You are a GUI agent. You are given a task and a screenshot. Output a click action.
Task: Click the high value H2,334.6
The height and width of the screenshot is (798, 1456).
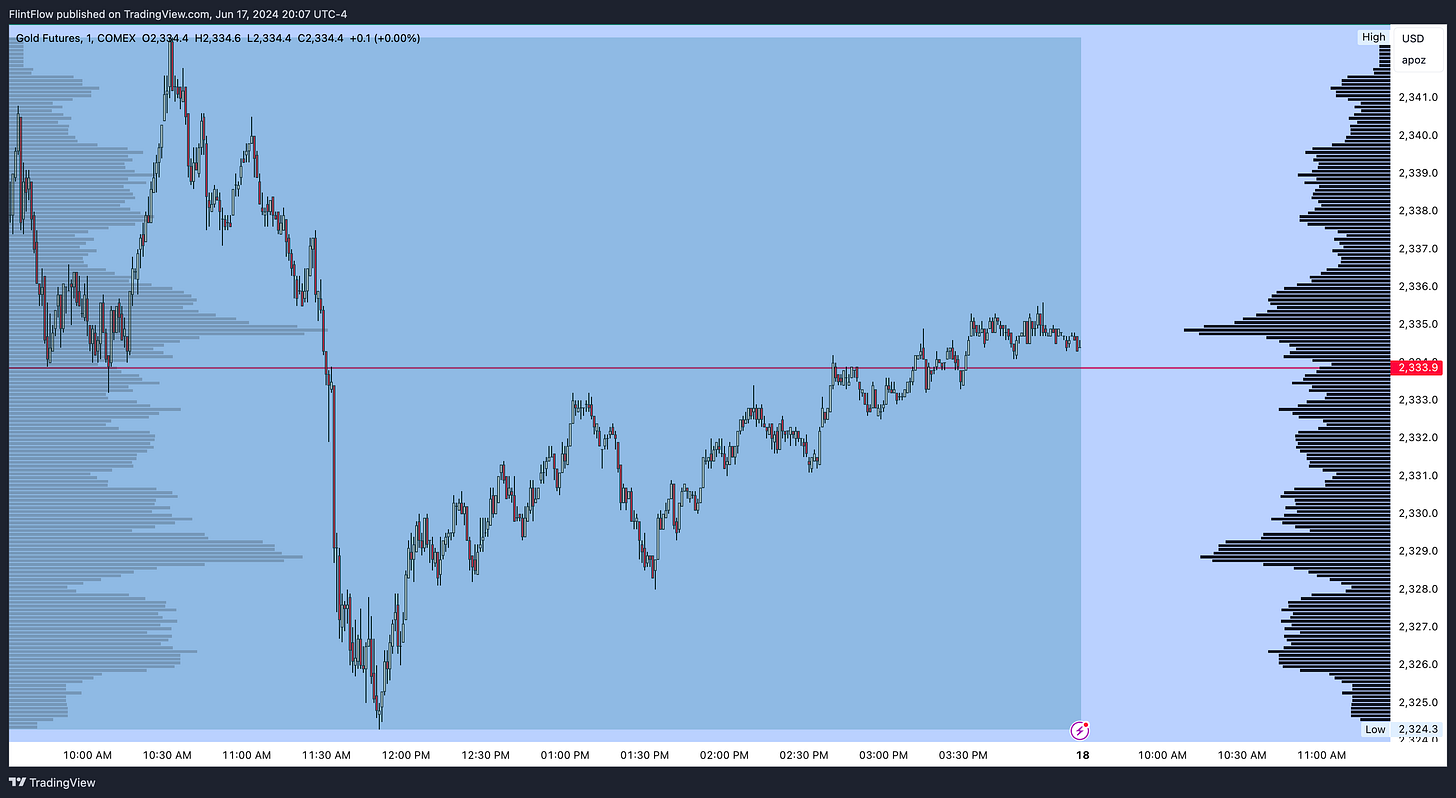coord(217,38)
